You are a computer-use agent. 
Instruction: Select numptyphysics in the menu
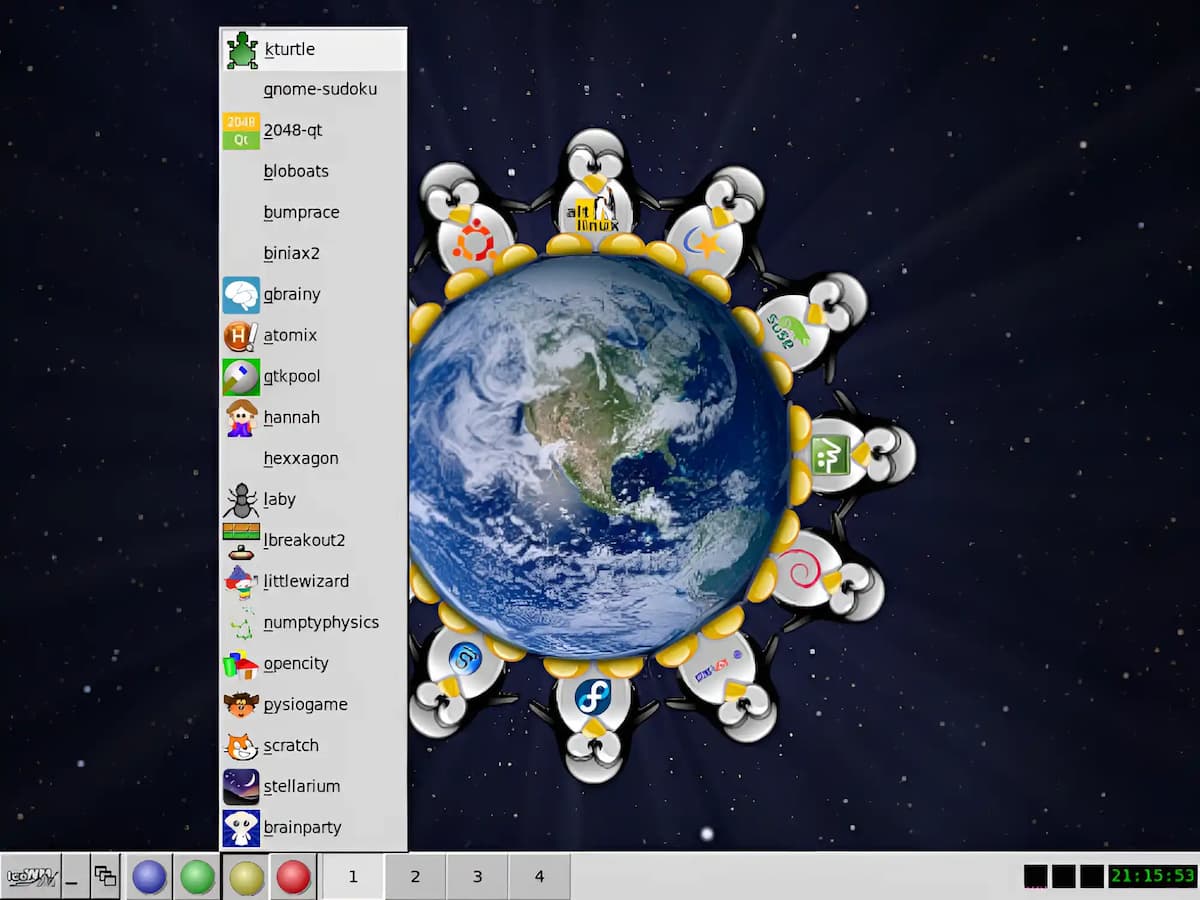click(321, 623)
